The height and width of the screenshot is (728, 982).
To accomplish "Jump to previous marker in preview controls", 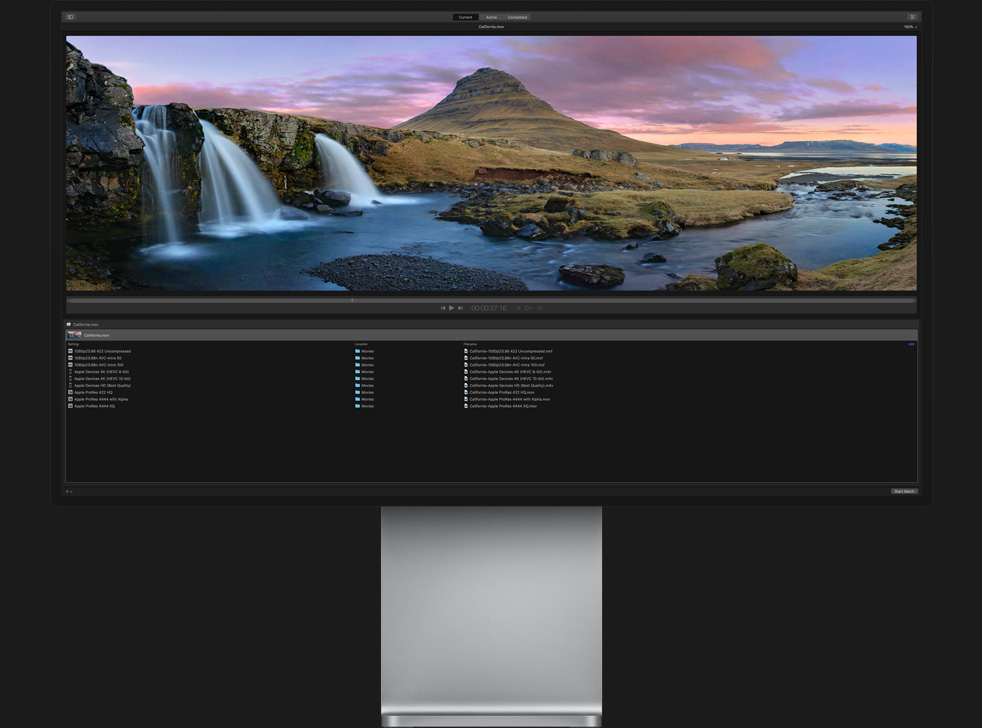I will (443, 308).
